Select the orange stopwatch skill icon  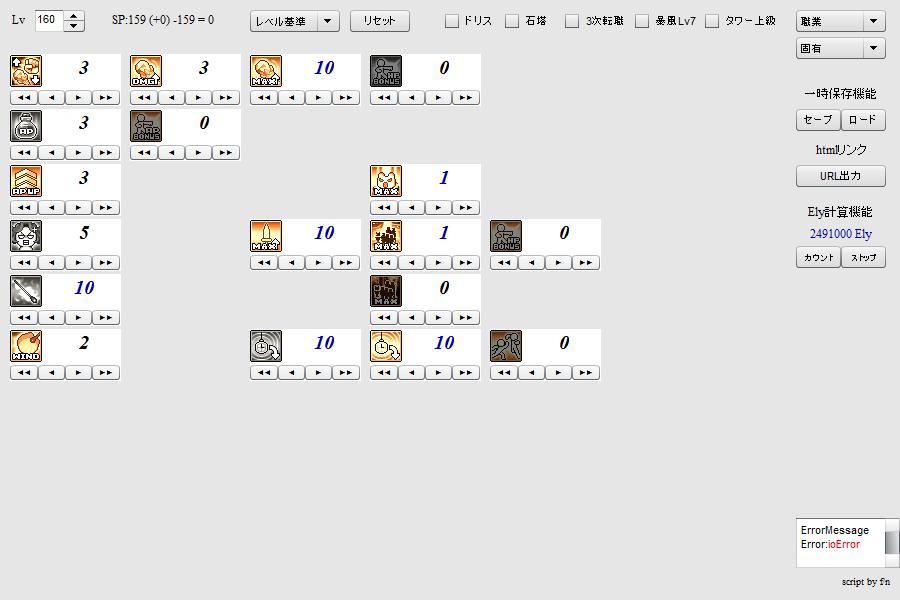pyautogui.click(x=386, y=346)
